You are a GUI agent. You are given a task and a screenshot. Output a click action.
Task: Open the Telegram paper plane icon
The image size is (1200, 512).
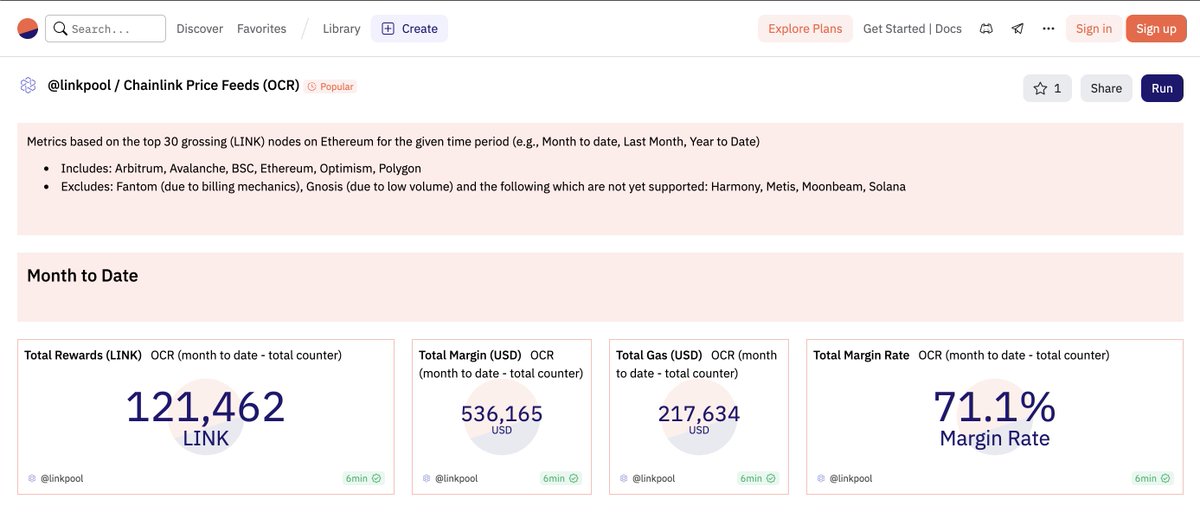(1017, 29)
